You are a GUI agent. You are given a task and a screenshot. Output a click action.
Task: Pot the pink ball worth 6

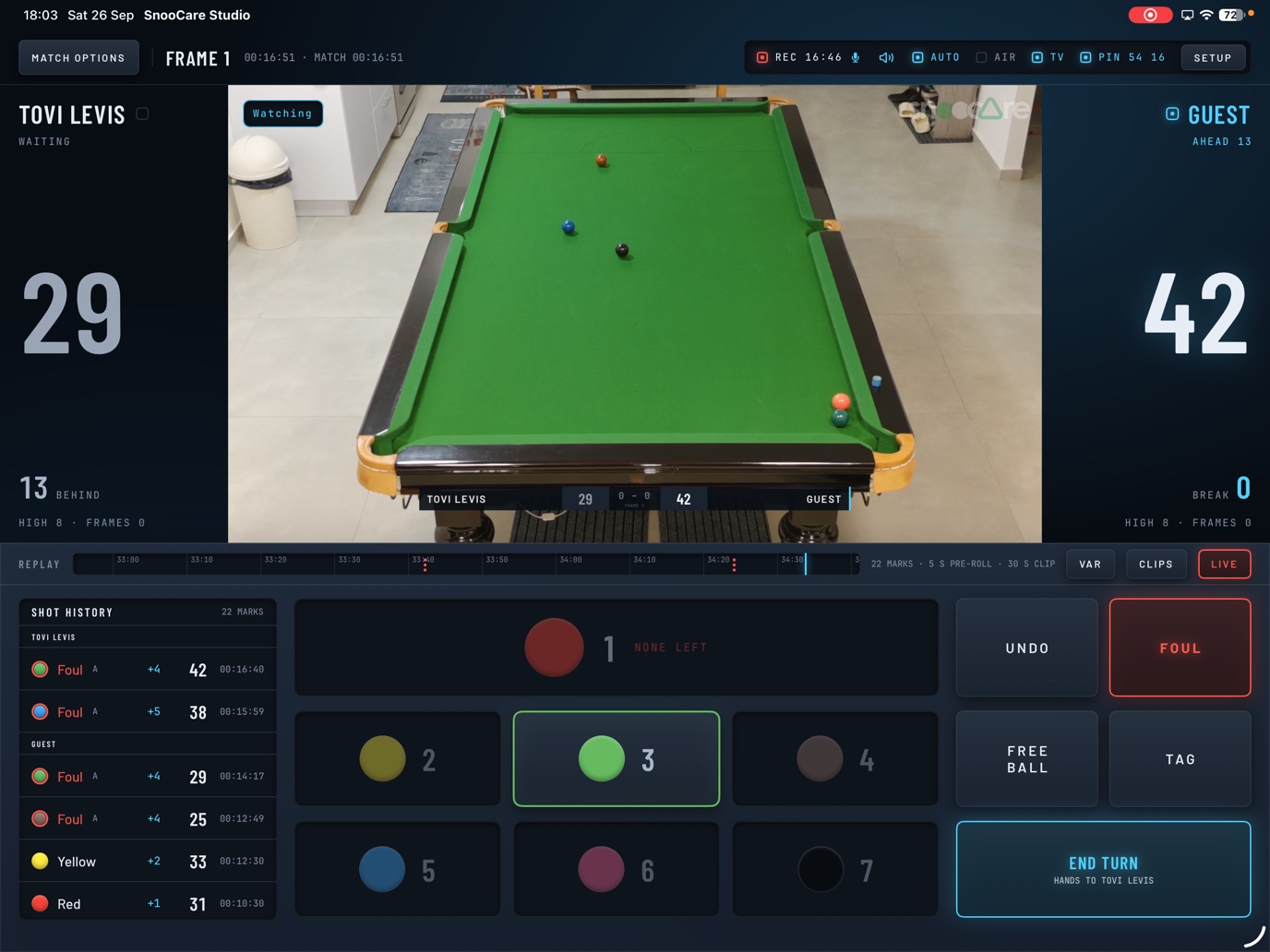pos(617,870)
